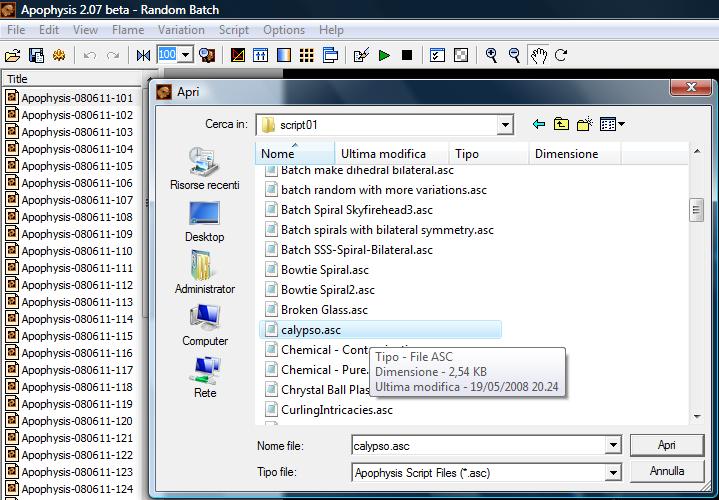Stop script with black square icon
The height and width of the screenshot is (500, 719).
click(x=407, y=56)
